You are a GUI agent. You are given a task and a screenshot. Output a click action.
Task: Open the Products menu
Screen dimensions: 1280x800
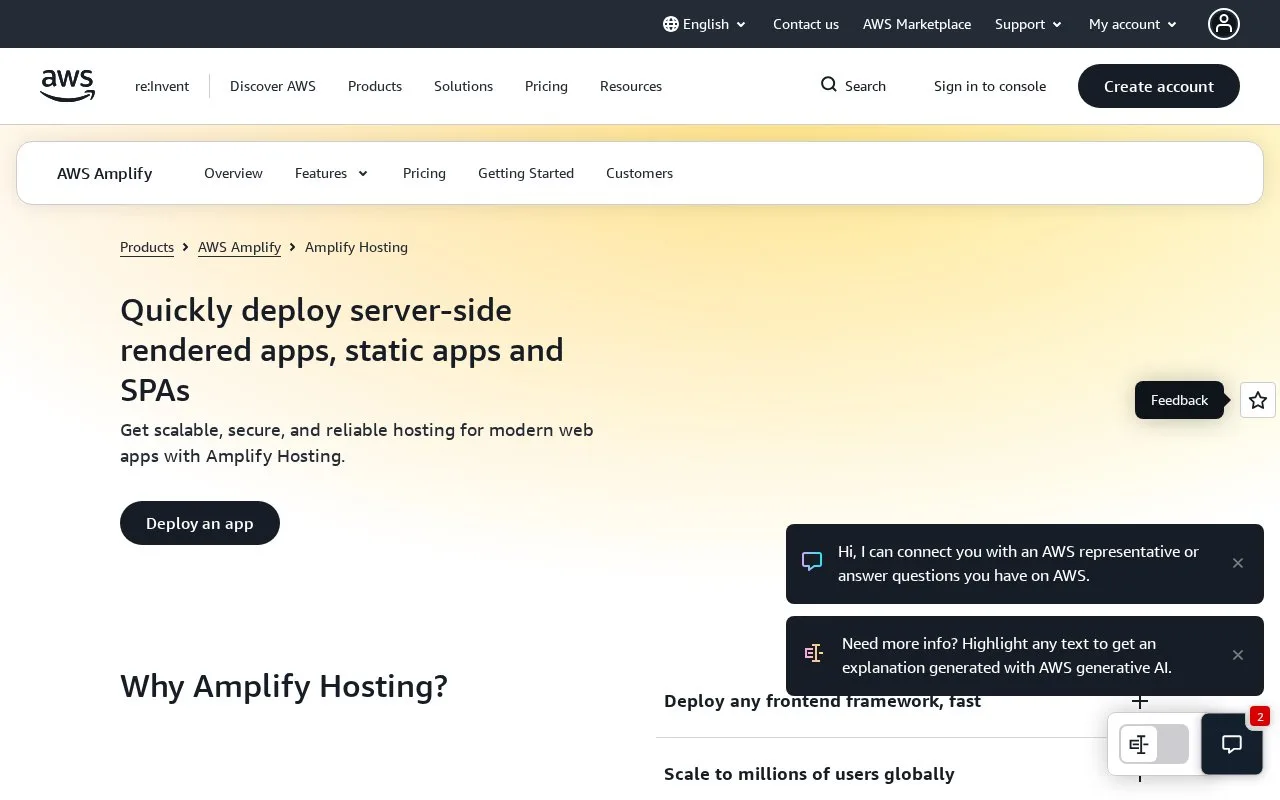pos(375,86)
